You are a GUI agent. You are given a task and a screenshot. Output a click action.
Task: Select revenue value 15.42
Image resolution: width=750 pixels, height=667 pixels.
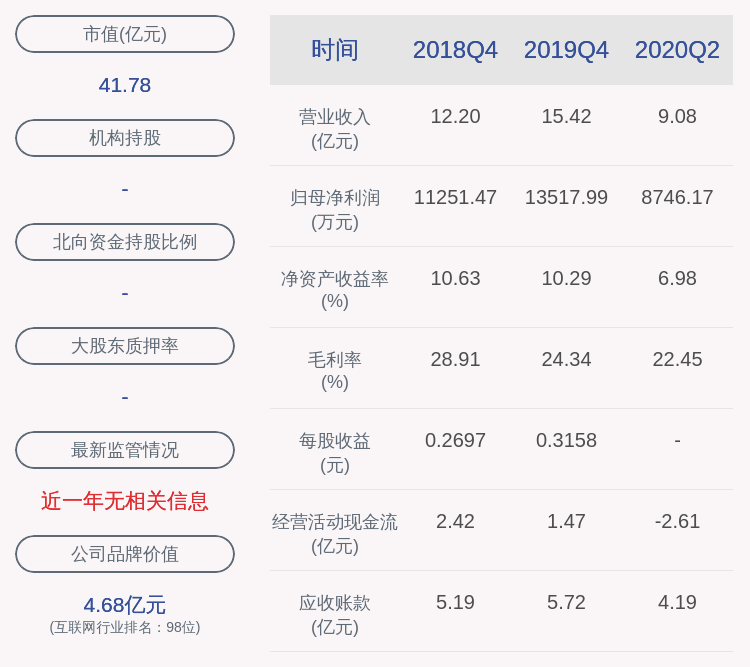coord(566,116)
